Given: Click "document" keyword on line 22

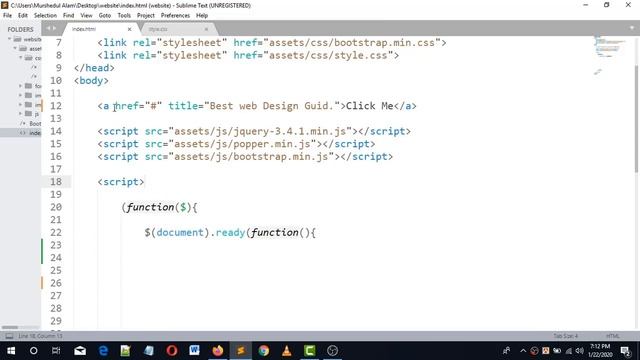Looking at the screenshot, I should pyautogui.click(x=180, y=232).
